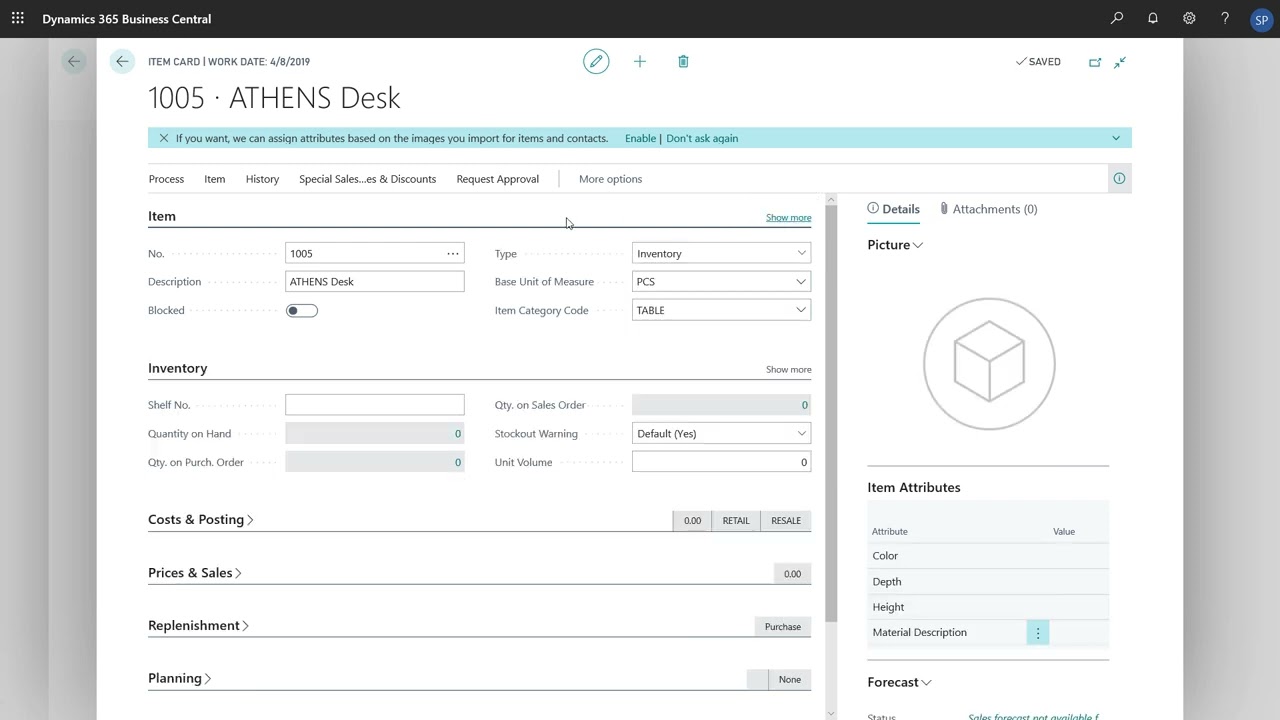This screenshot has width=1280, height=720.
Task: Expand the Replenishment section
Action: click(198, 626)
